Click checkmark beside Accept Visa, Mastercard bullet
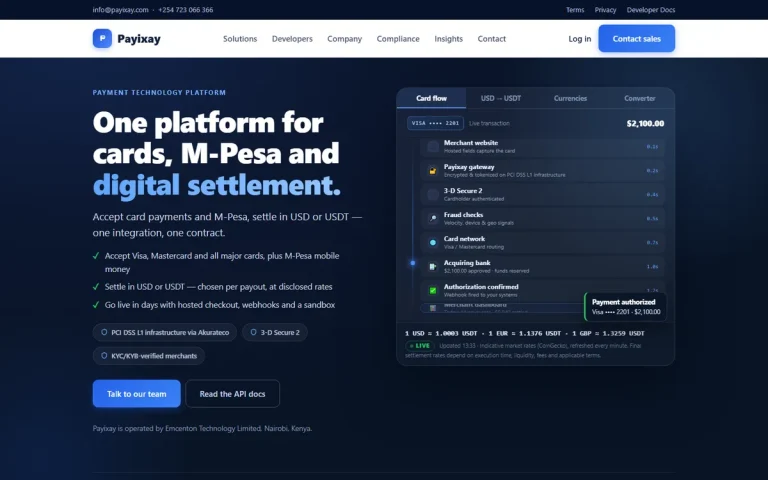The width and height of the screenshot is (768, 480). tap(96, 256)
